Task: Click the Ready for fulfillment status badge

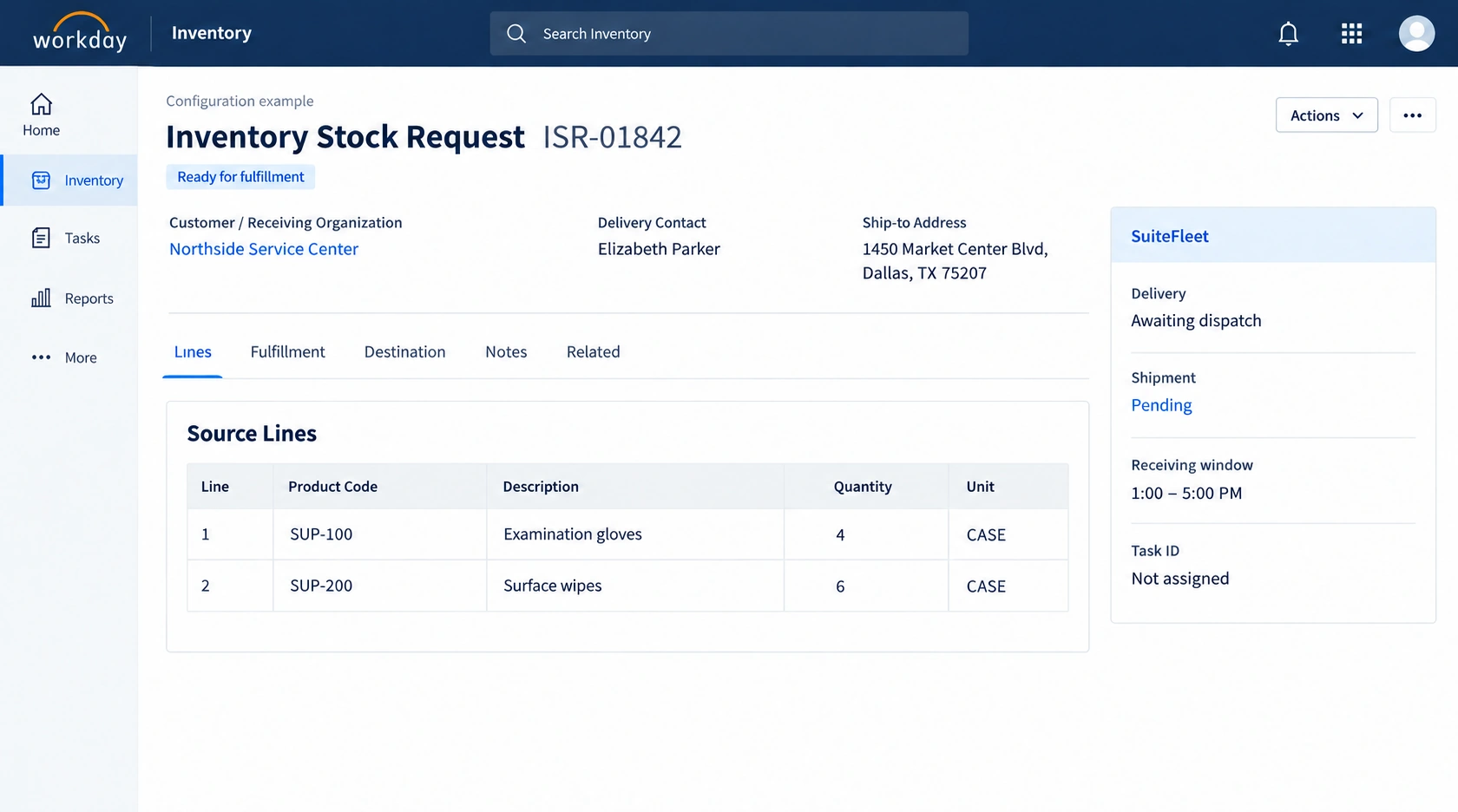Action: click(240, 177)
